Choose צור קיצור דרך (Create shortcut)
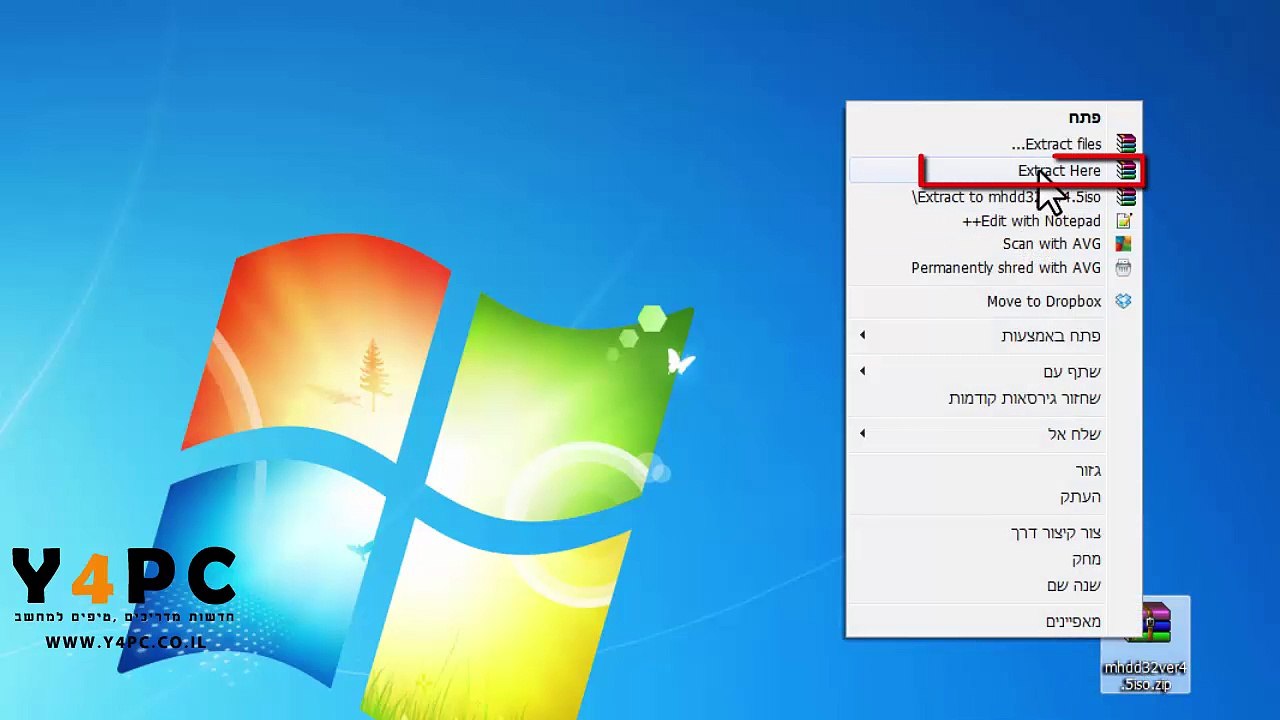Screen dimensions: 1280x720 [994, 533]
